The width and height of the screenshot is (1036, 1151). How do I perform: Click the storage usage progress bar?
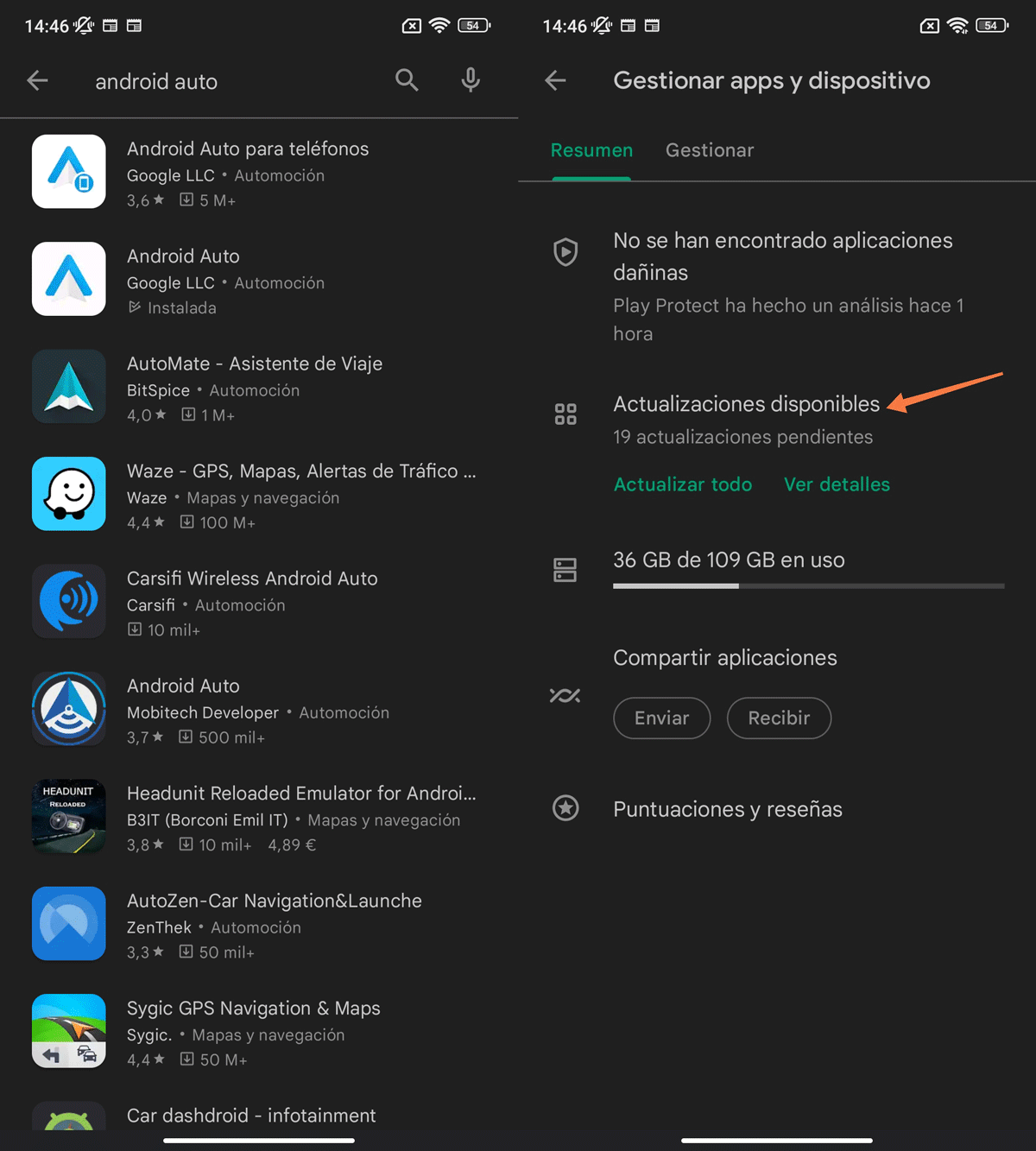pos(808,585)
